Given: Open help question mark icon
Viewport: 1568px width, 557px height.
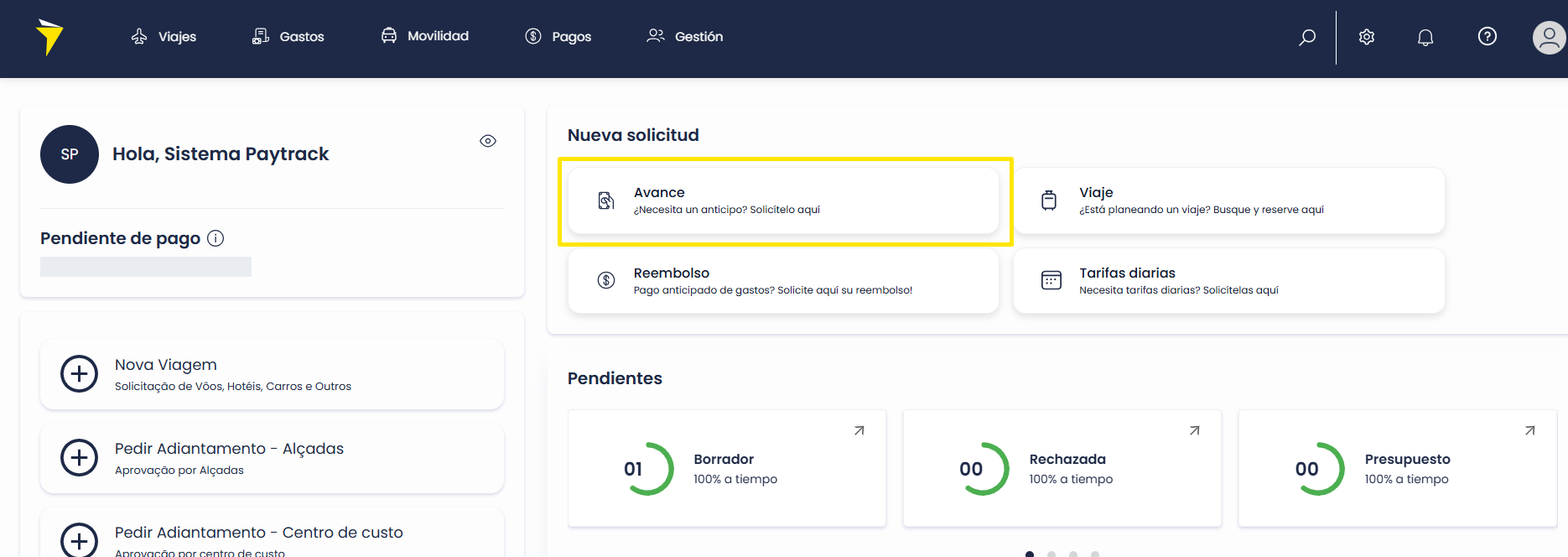Looking at the screenshot, I should click(1488, 36).
